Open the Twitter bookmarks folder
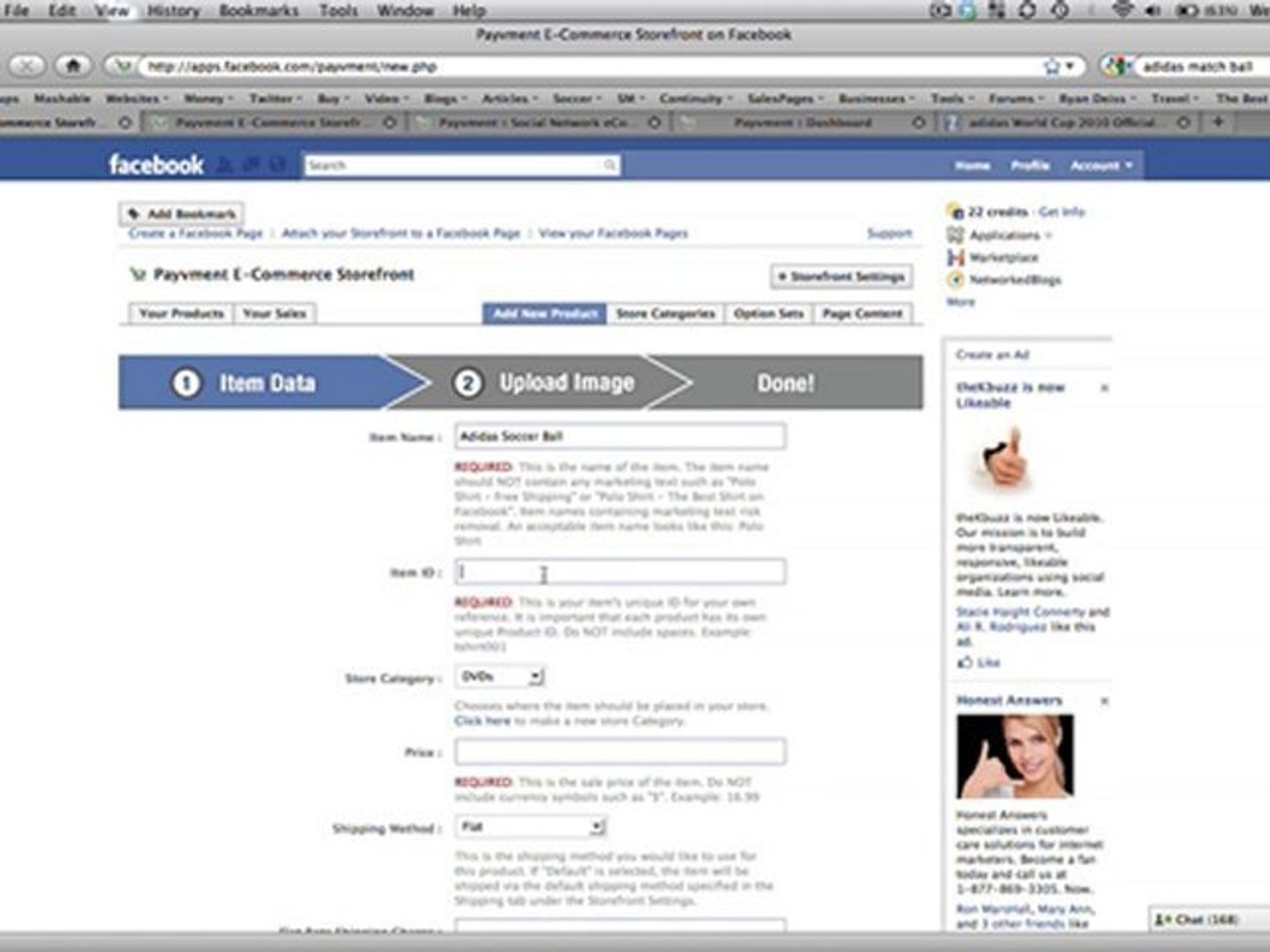 [275, 98]
